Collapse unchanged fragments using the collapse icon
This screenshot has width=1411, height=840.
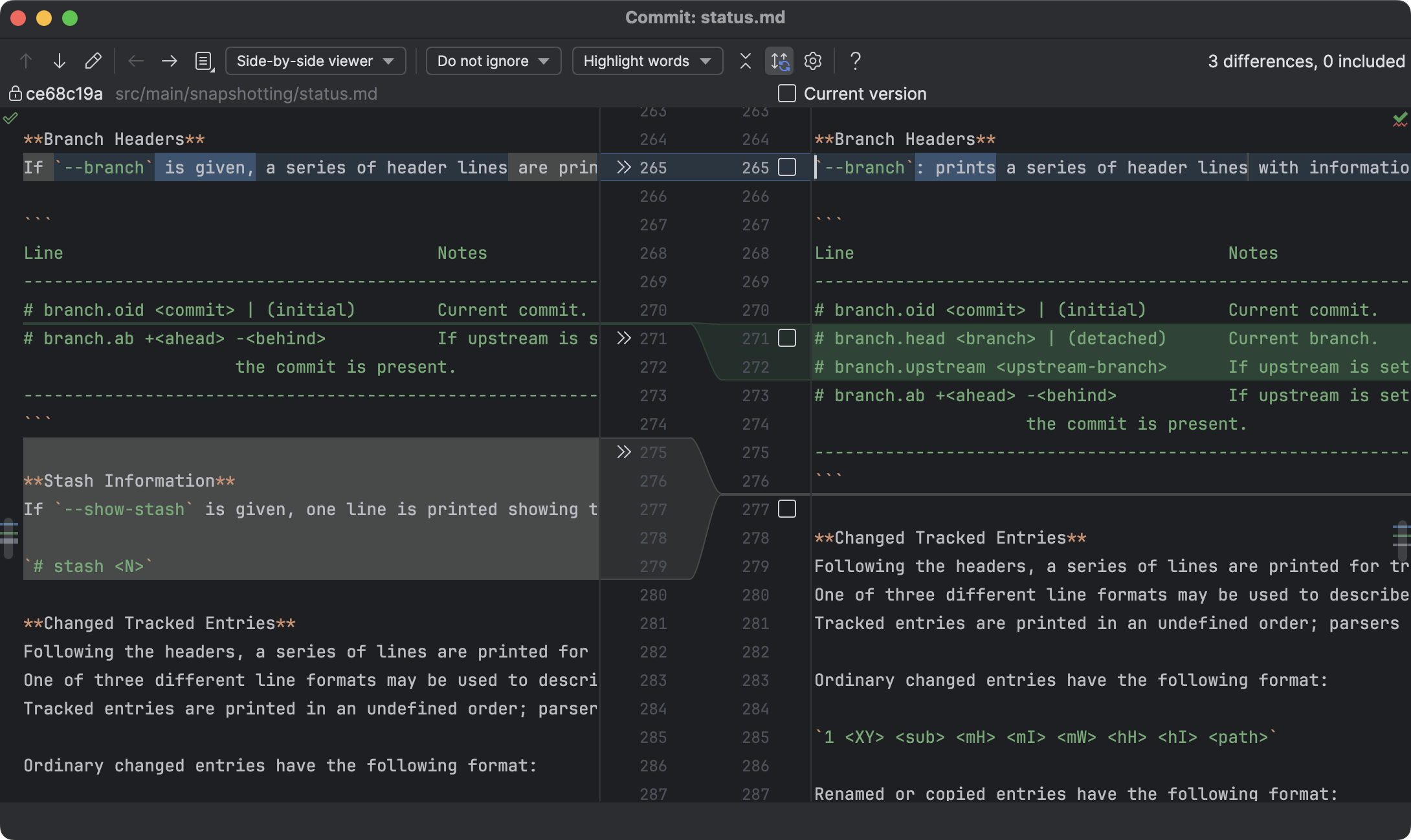coord(745,61)
